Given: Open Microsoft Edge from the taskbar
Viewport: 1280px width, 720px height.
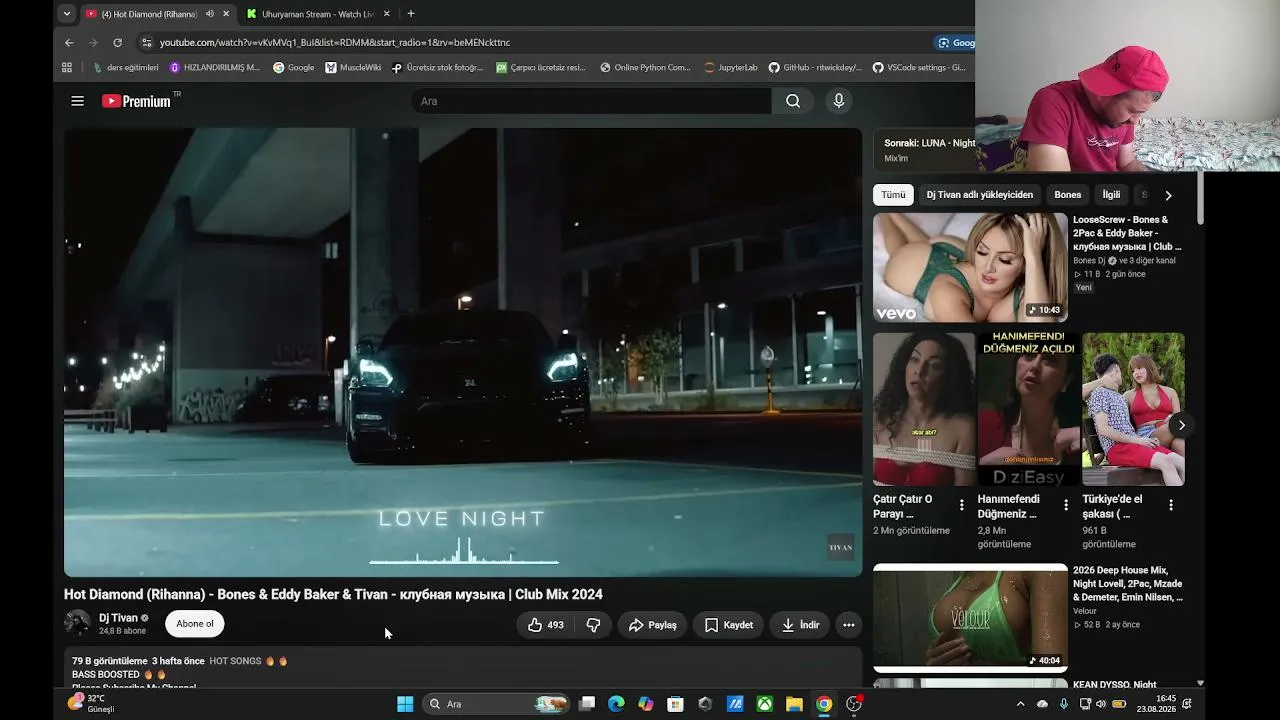Looking at the screenshot, I should [x=616, y=704].
